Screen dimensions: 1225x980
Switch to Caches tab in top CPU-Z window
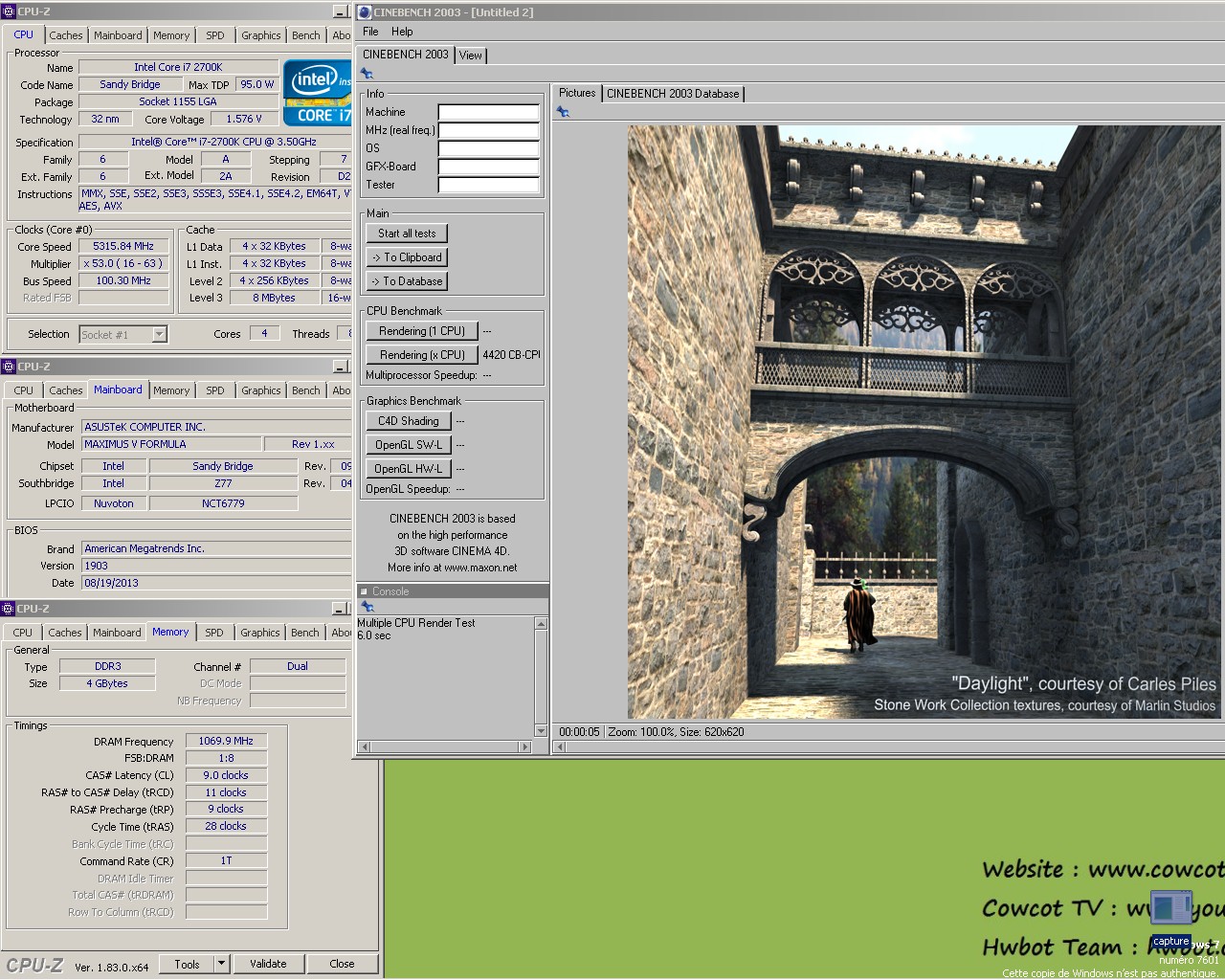coord(66,35)
